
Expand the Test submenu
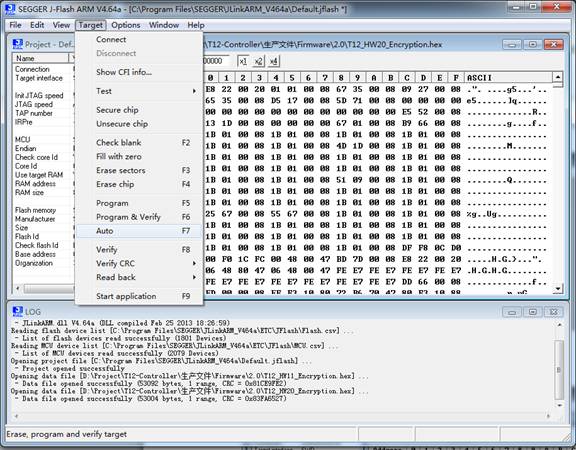click(139, 91)
